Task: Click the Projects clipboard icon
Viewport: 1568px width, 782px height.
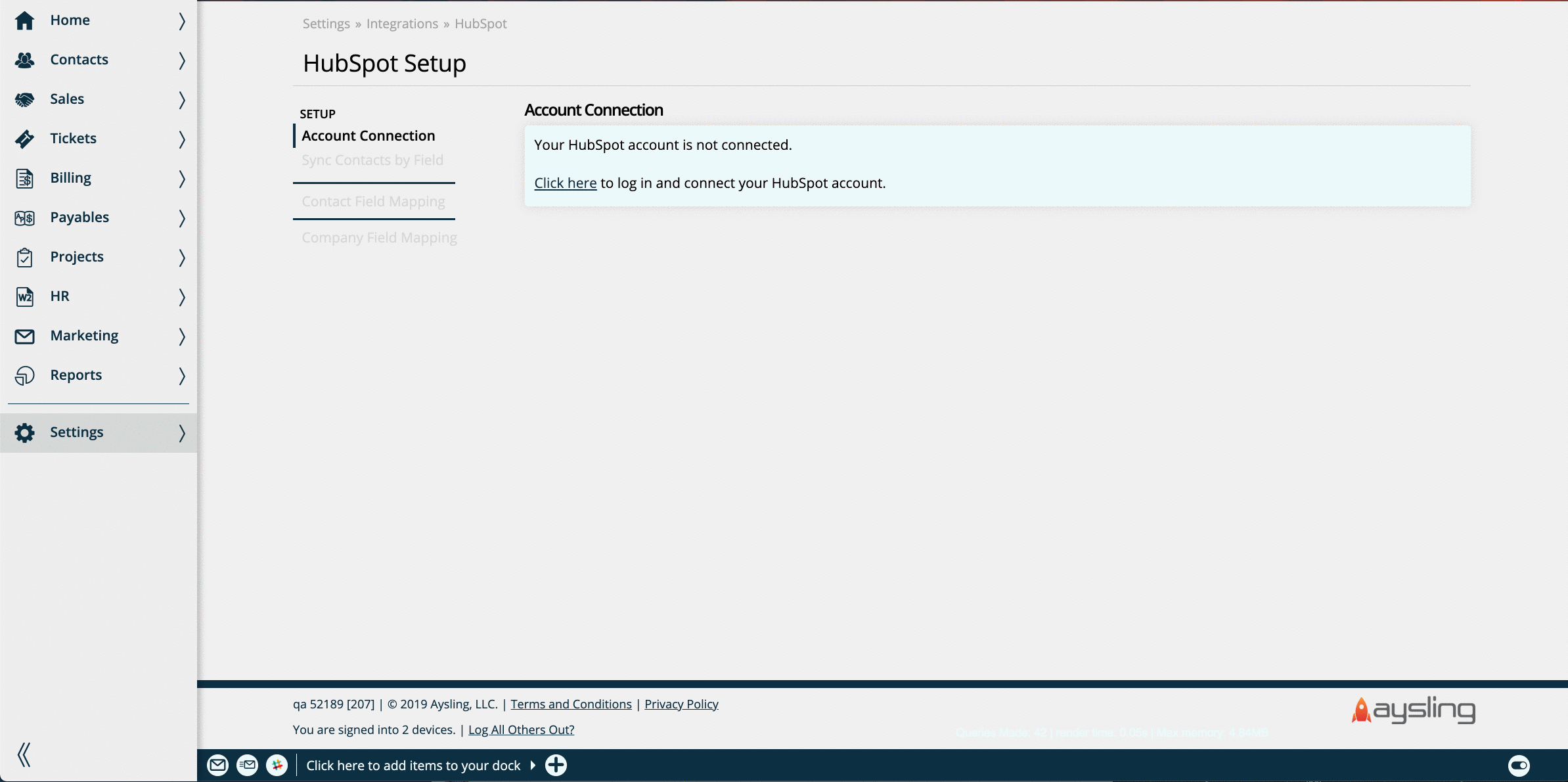Action: [x=24, y=257]
